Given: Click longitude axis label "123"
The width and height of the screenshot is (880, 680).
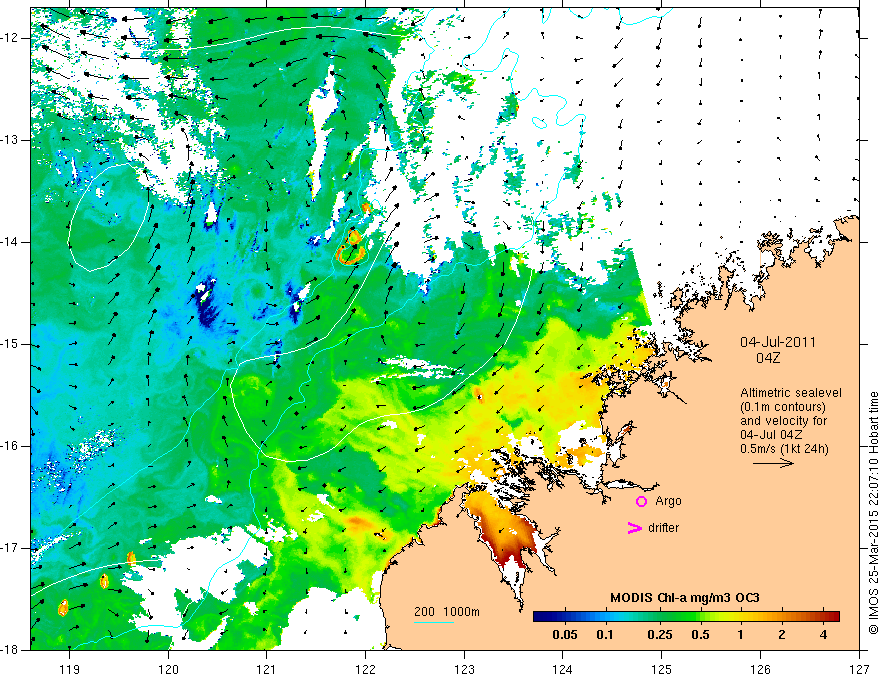Looking at the screenshot, I should click(x=464, y=669).
